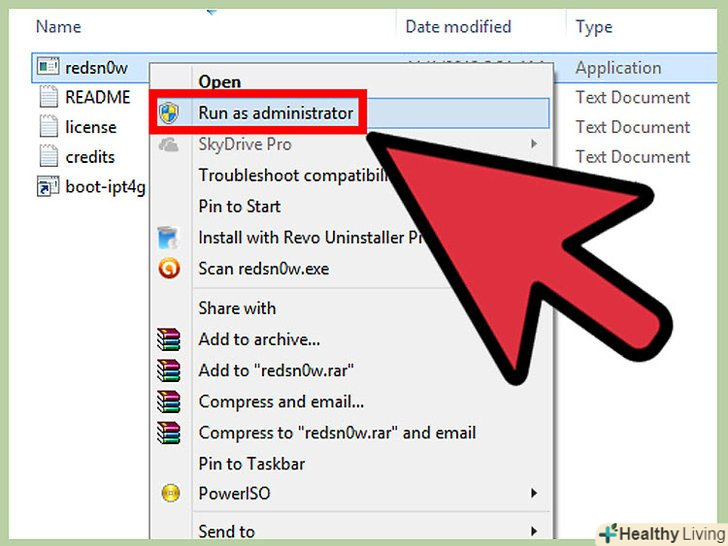Viewport: 728px width, 546px height.
Task: Click the SkyDrive Pro cloud icon
Action: (x=169, y=145)
